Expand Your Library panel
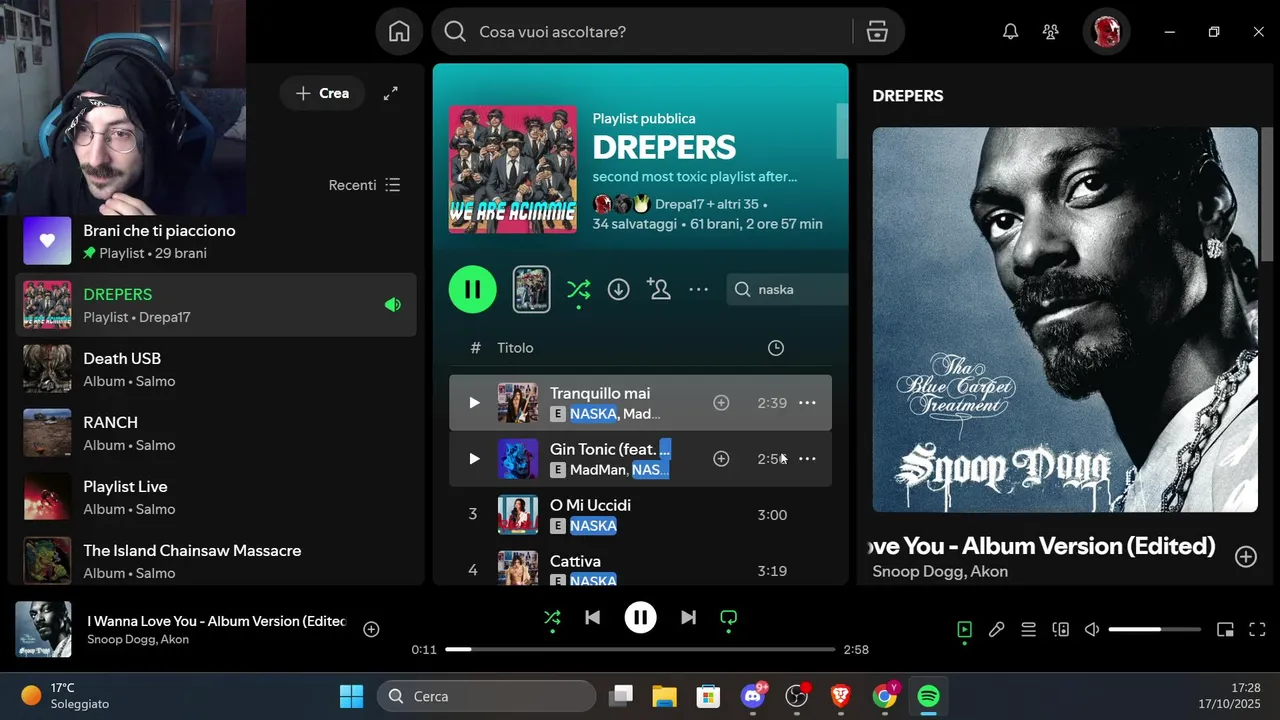 coord(391,93)
